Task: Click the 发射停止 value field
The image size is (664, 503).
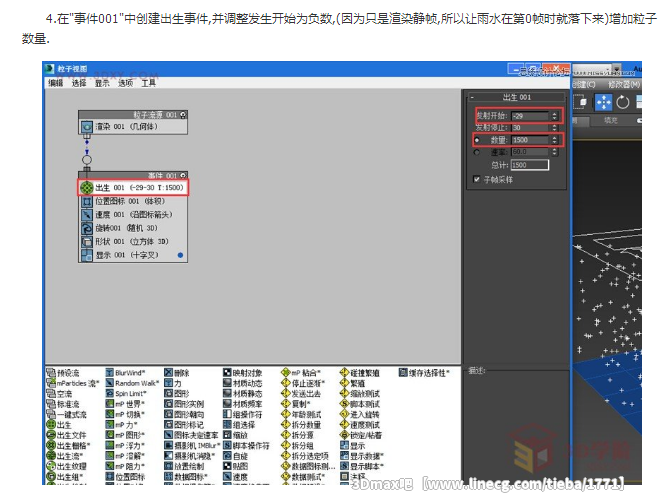Action: (x=531, y=127)
